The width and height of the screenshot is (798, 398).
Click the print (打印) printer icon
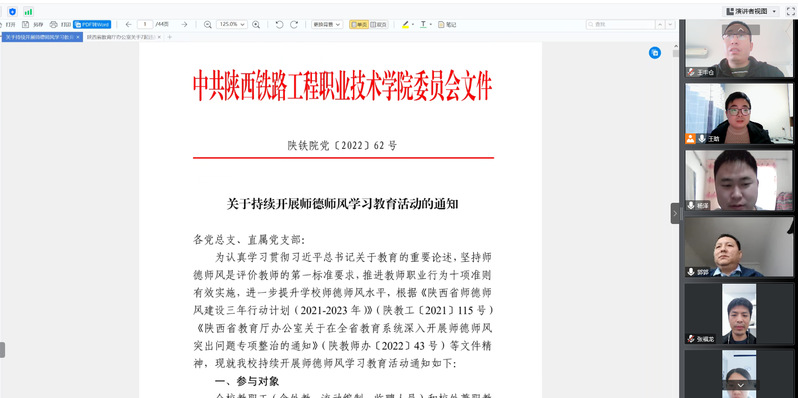(53, 24)
